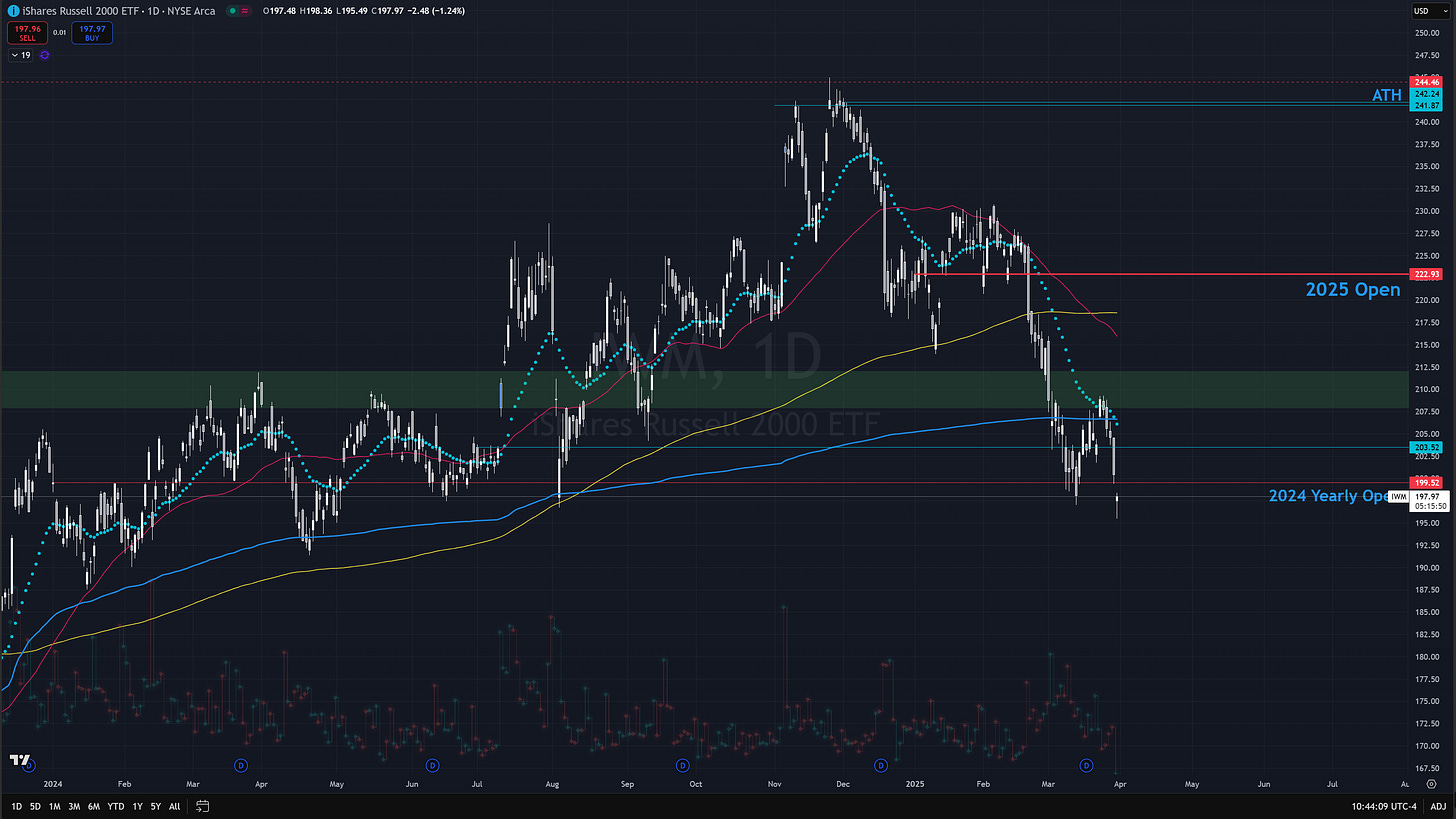The height and width of the screenshot is (819, 1456).
Task: Click the 180.00 price axis label
Action: 1427,657
